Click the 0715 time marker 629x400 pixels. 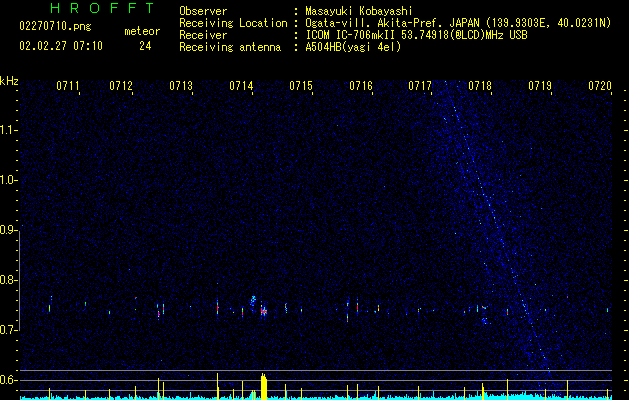[x=301, y=85]
